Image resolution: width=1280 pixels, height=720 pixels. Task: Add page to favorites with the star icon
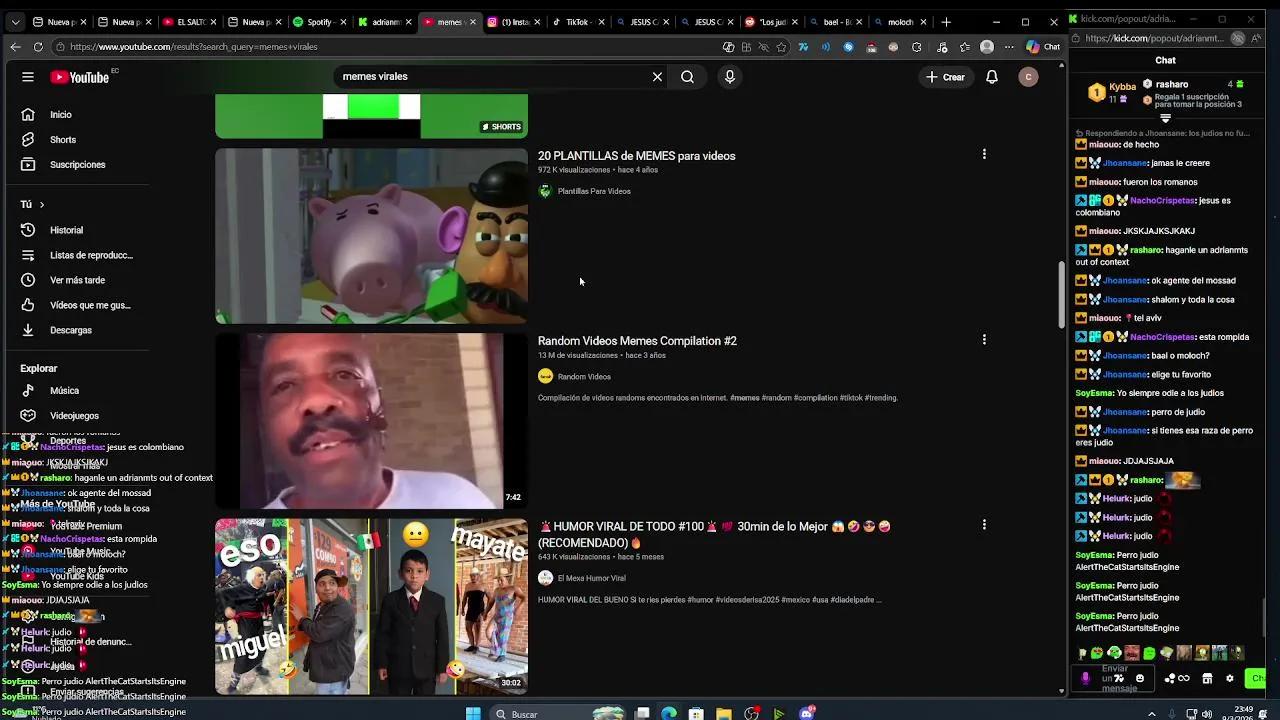coord(781,47)
